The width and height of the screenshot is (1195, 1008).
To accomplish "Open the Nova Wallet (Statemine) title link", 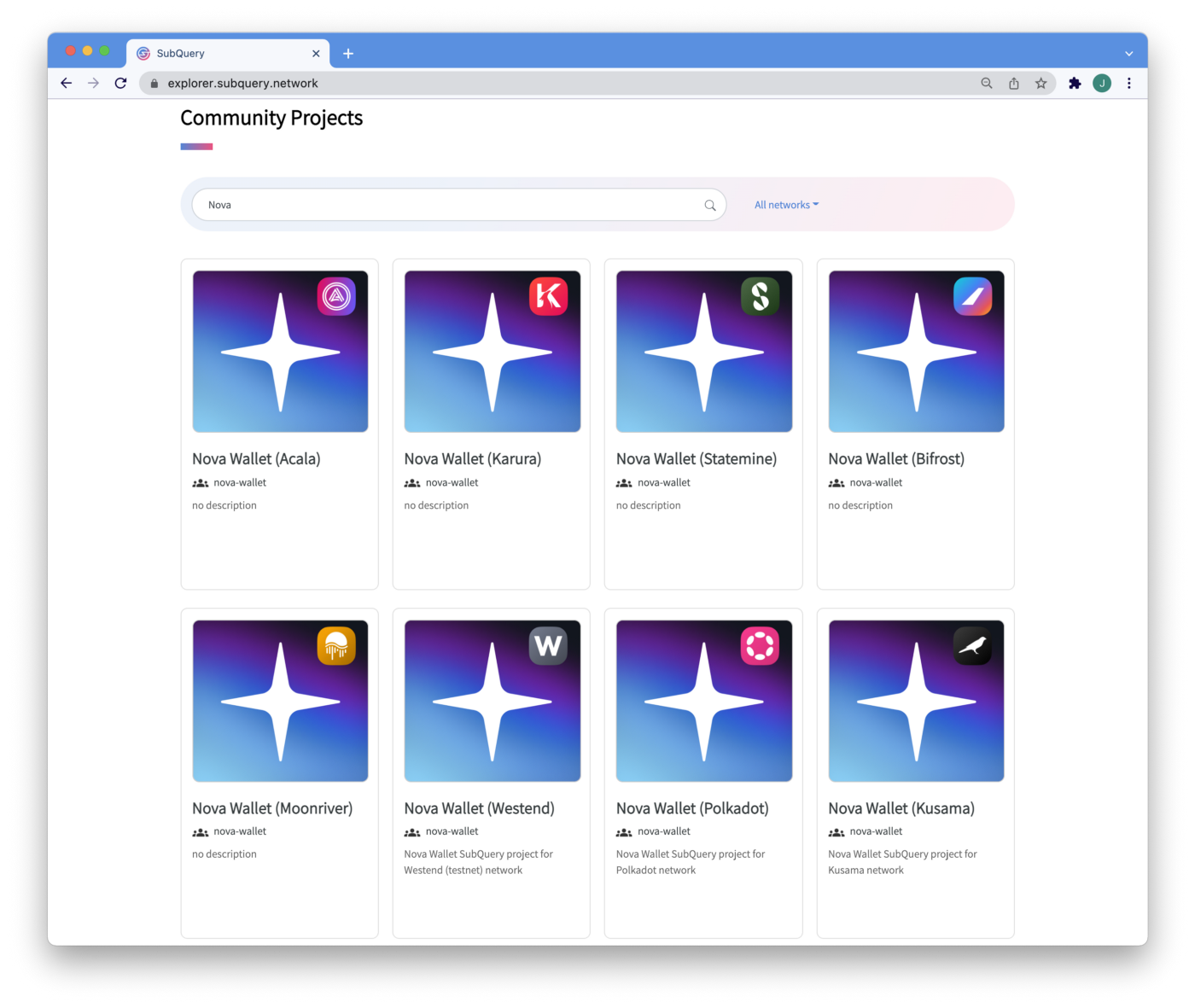I will [697, 459].
